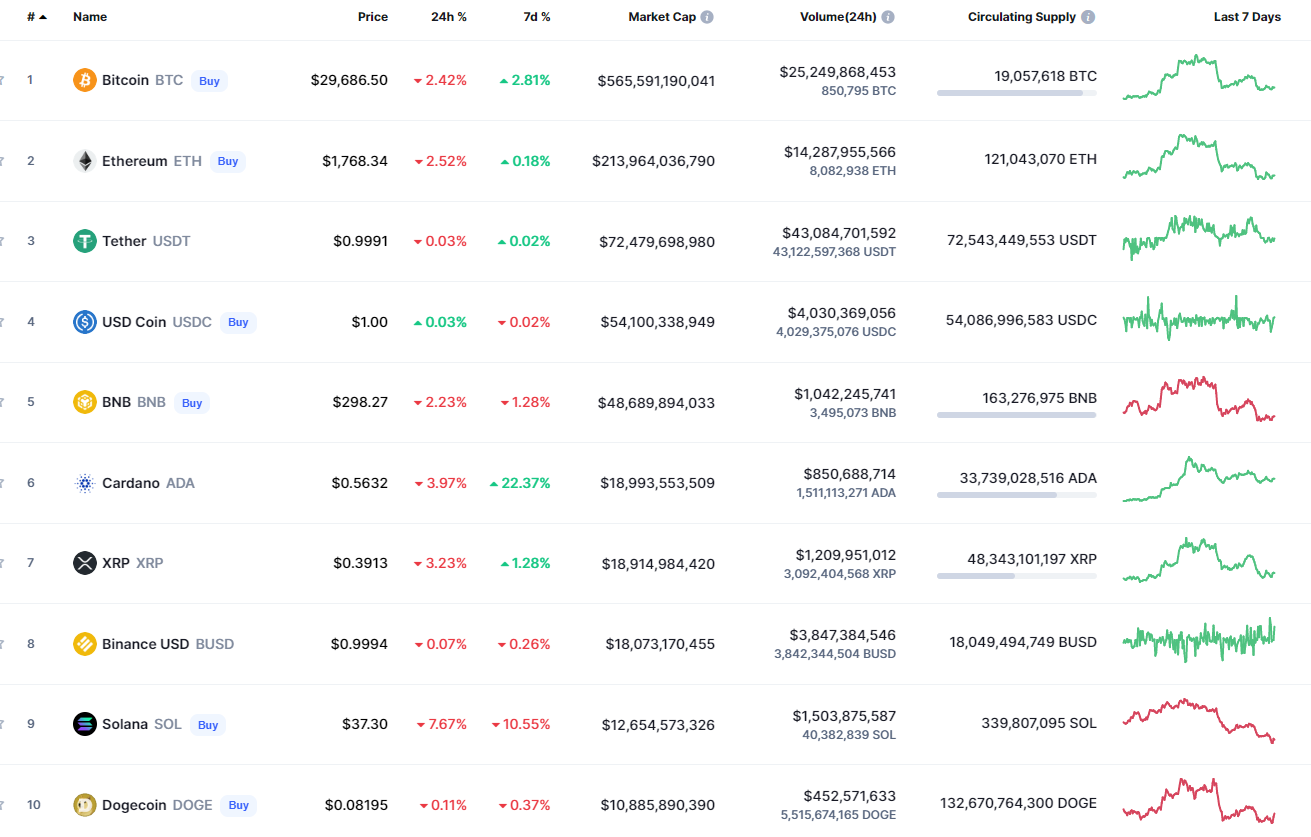This screenshot has height=837, width=1311.
Task: Click Binance USD volume $3,847,384,546
Action: click(842, 635)
